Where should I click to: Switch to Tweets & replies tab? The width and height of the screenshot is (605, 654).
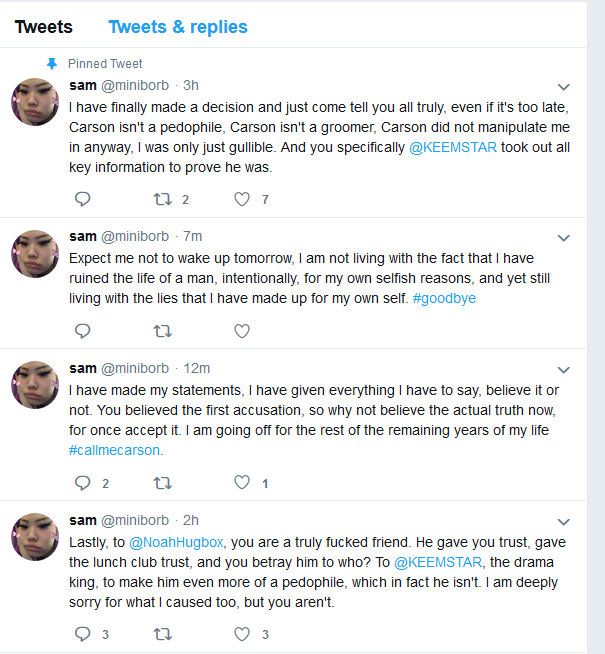(x=178, y=27)
